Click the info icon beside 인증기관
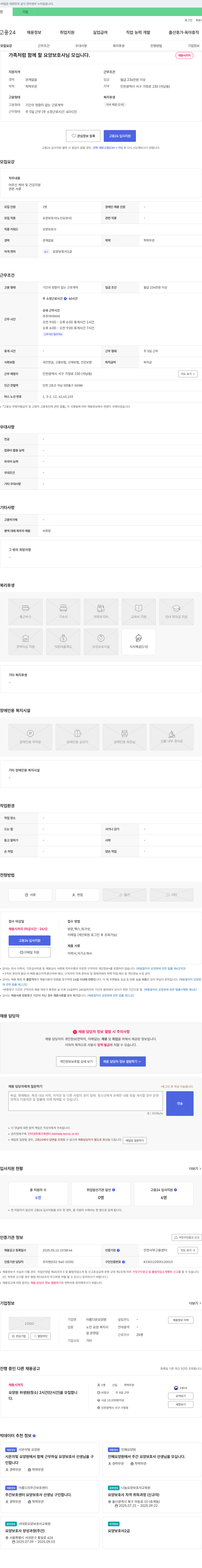 pyautogui.click(x=118, y=1250)
